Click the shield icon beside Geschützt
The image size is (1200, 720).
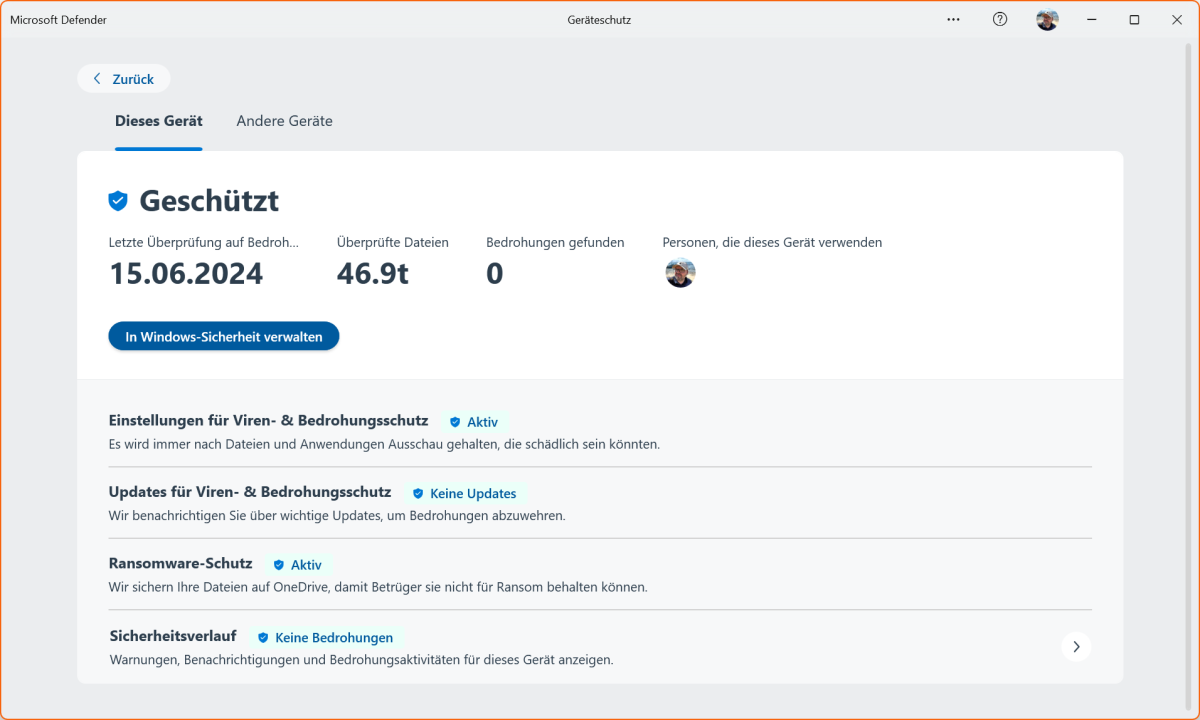point(118,201)
